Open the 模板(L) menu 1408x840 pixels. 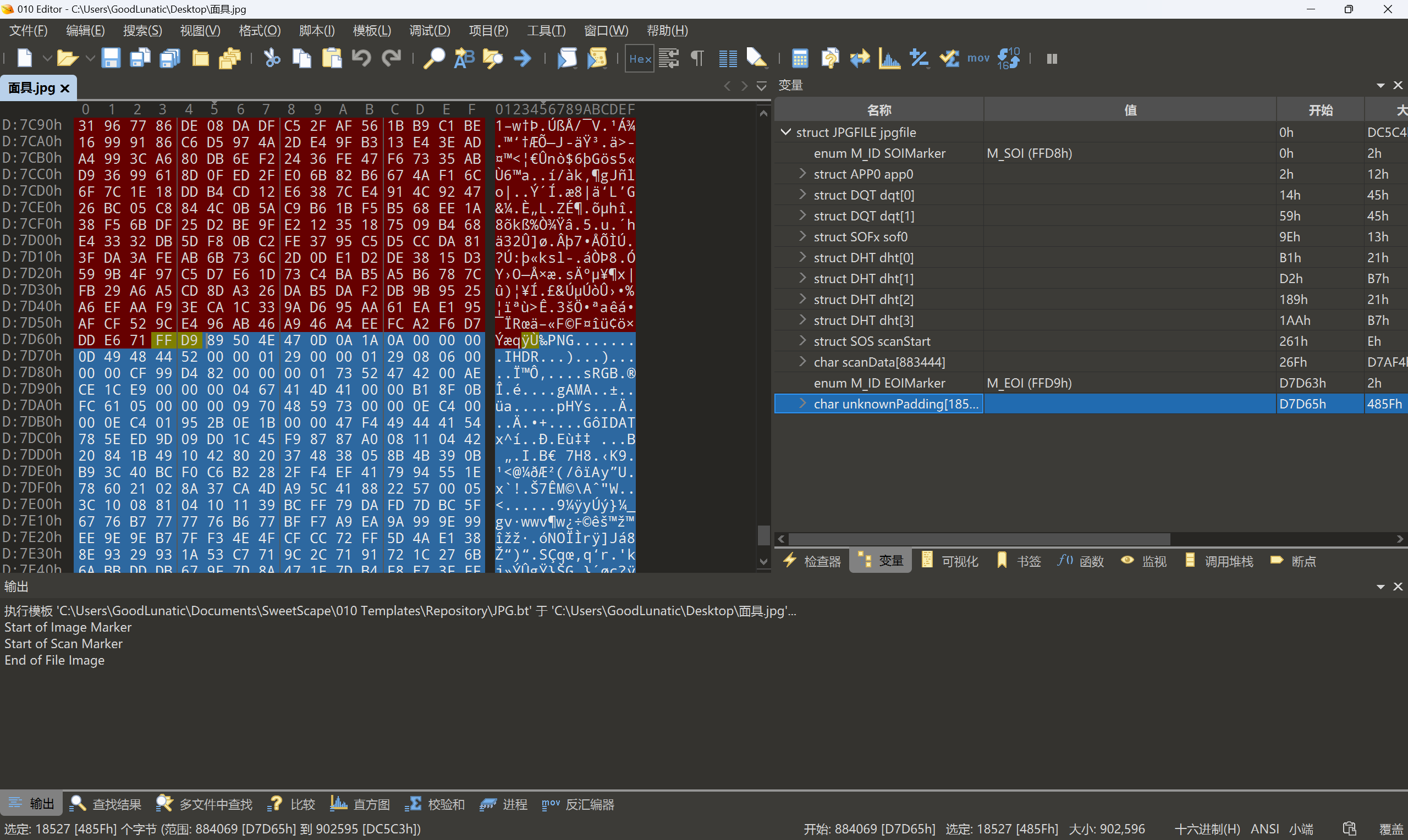click(372, 31)
